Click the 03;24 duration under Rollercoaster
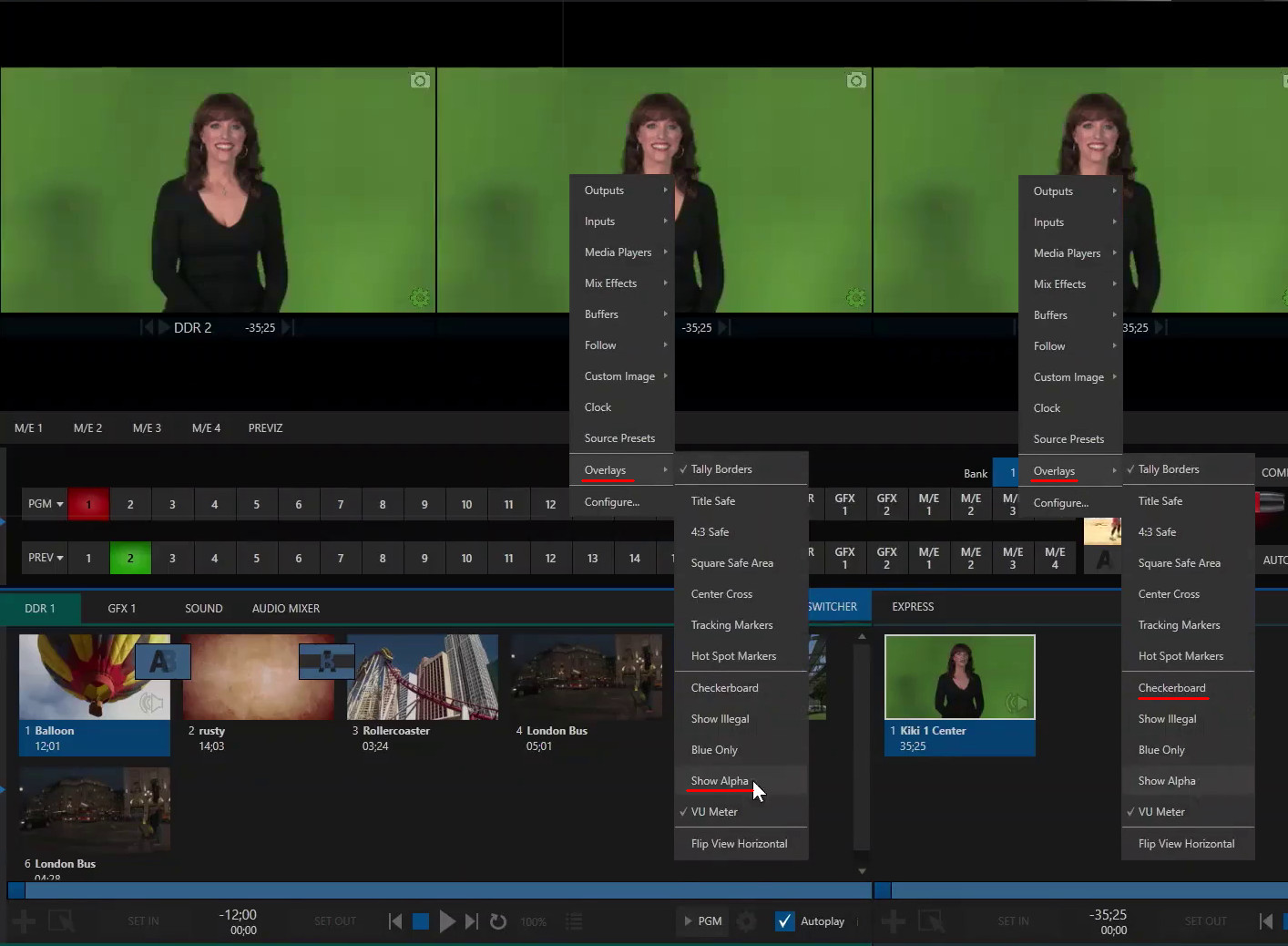The image size is (1288, 946). tap(375, 746)
